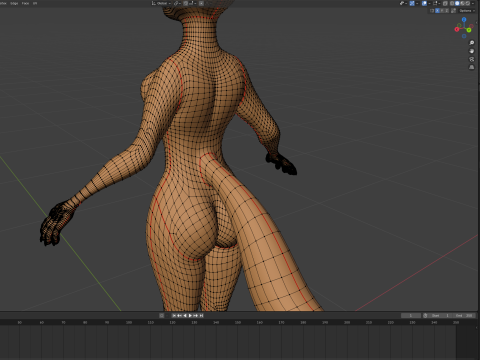Click frame 150 on timeline ruler
480x360 pixels.
pyautogui.click(x=238, y=322)
